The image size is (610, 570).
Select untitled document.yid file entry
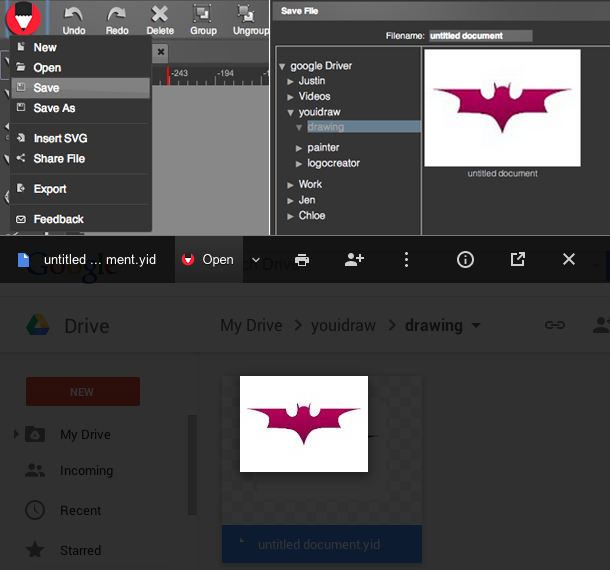322,544
